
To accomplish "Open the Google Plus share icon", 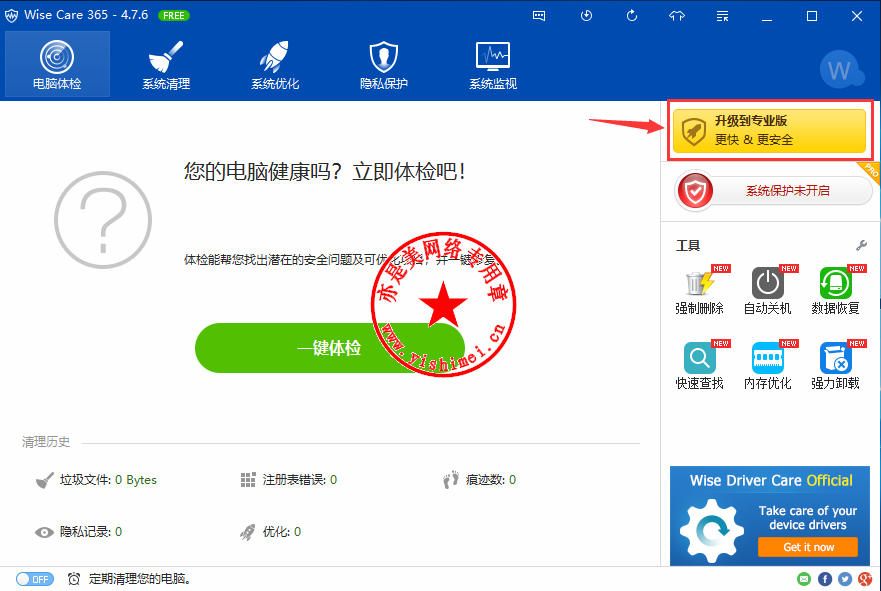I will pyautogui.click(x=865, y=579).
